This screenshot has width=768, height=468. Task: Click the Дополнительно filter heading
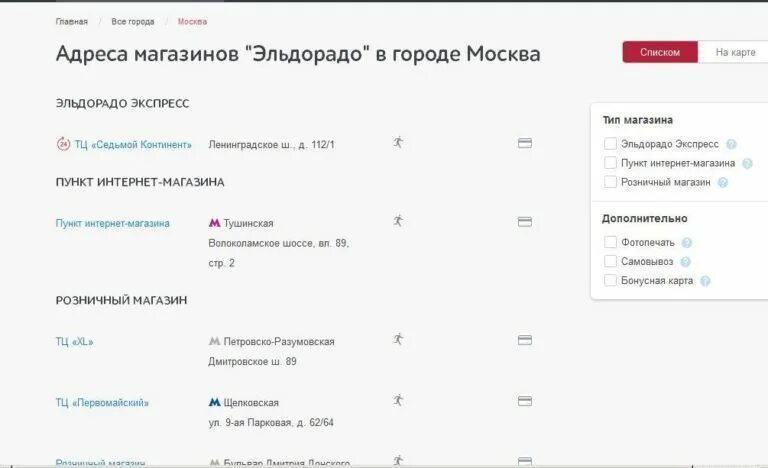[x=645, y=219]
